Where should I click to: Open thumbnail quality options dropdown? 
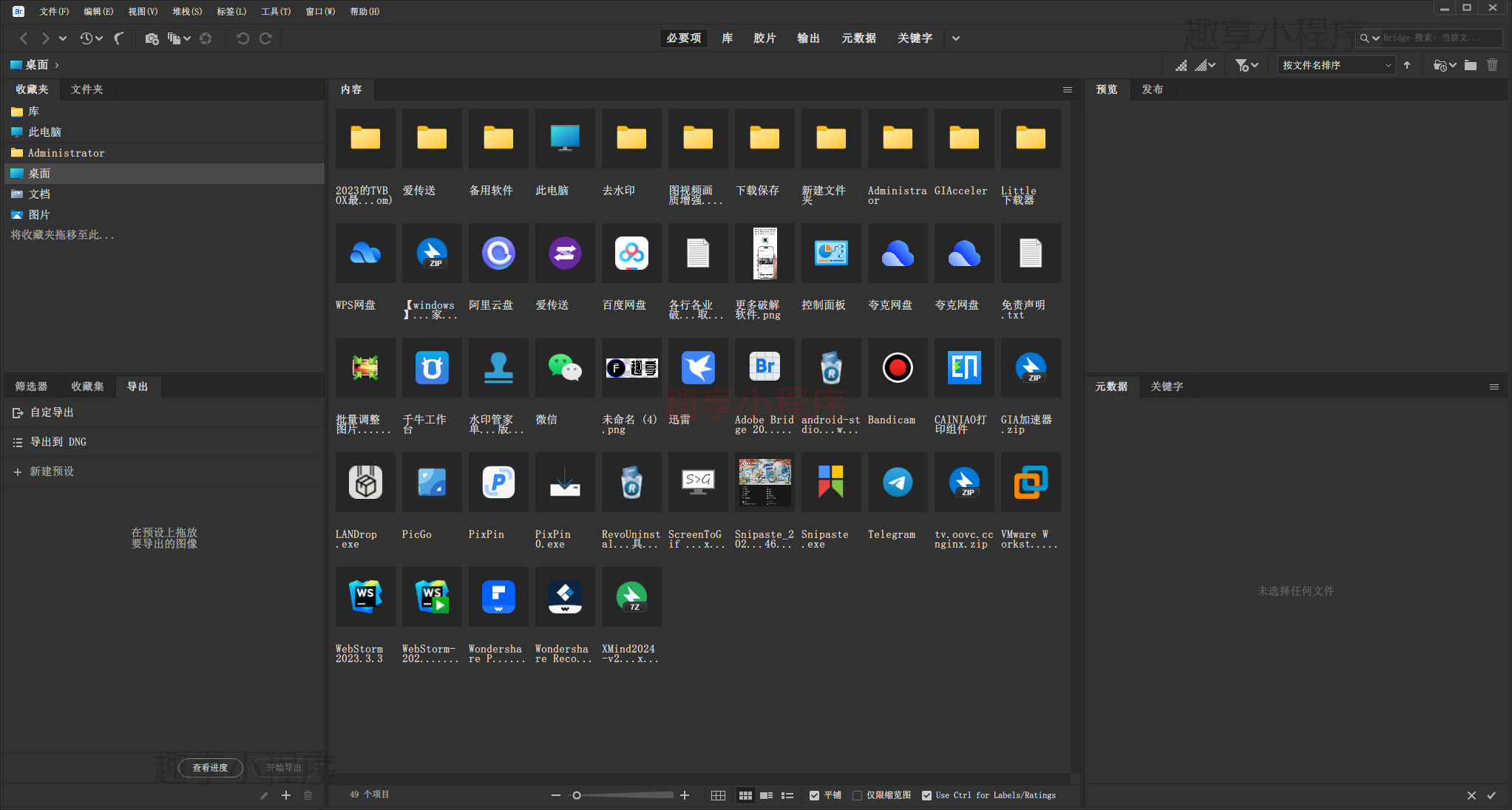click(x=1205, y=65)
